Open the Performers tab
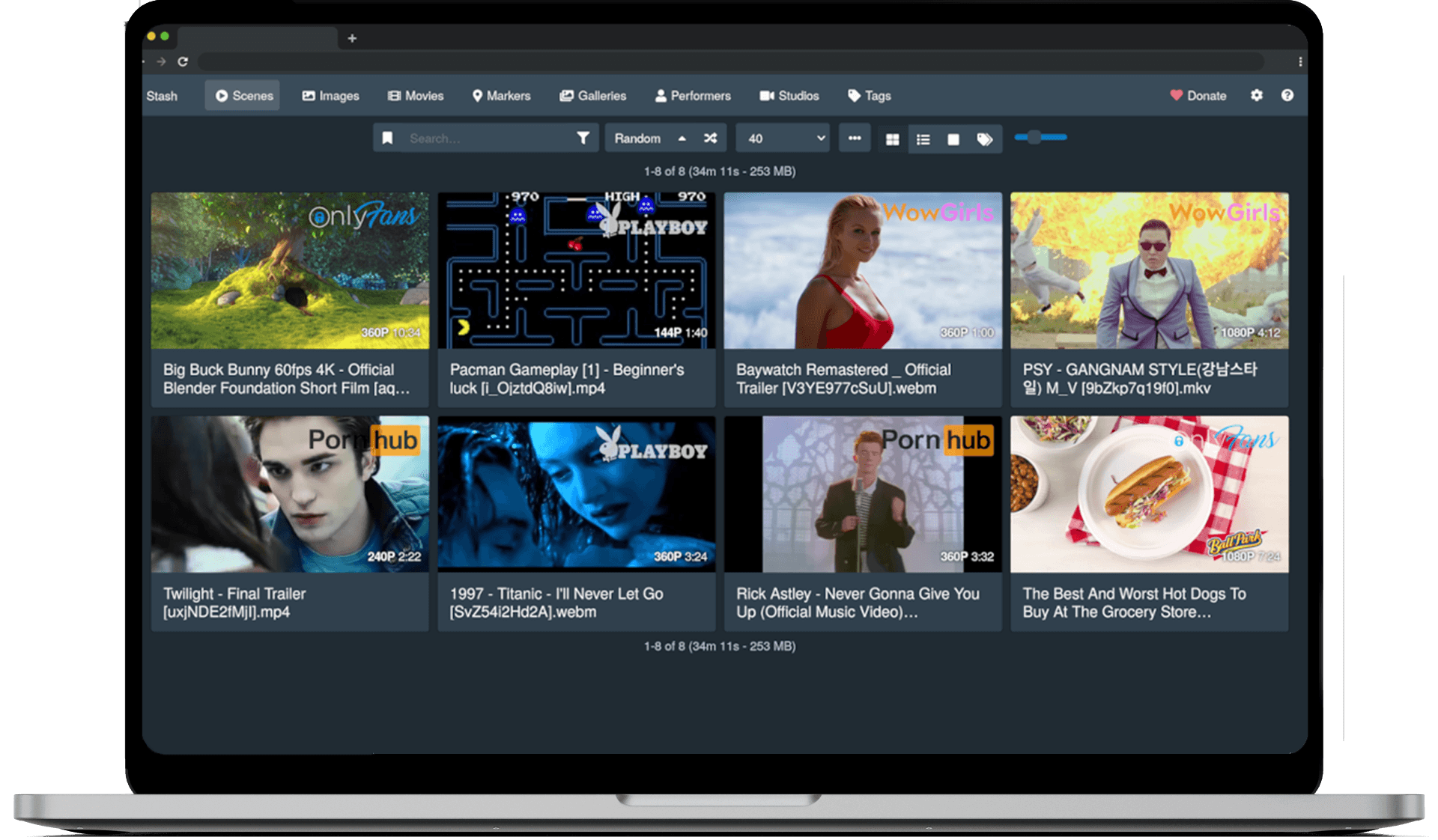This screenshot has height=840, width=1438. coord(693,96)
